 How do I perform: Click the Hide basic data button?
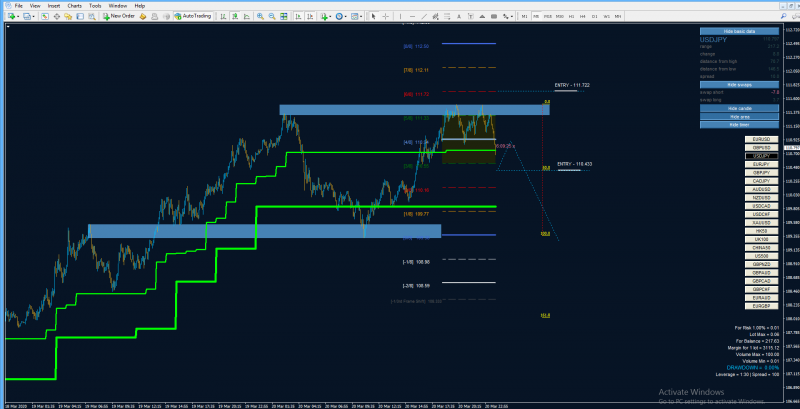click(x=739, y=31)
